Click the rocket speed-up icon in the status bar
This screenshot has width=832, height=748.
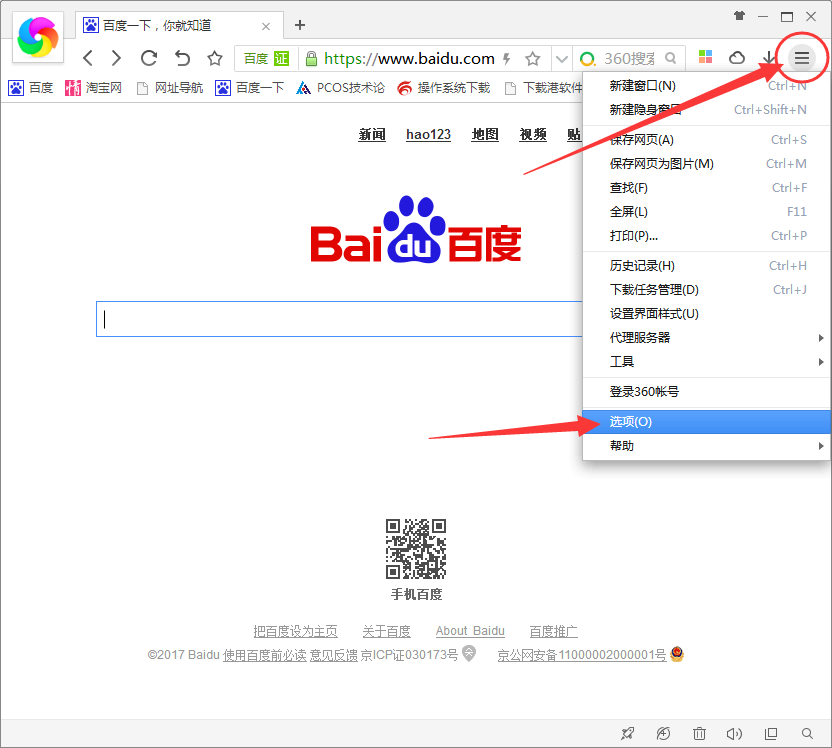(x=627, y=733)
